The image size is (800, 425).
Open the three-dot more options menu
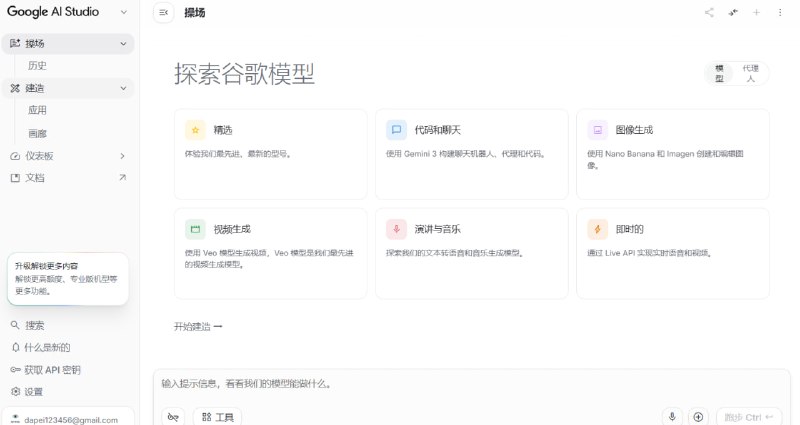click(x=780, y=13)
